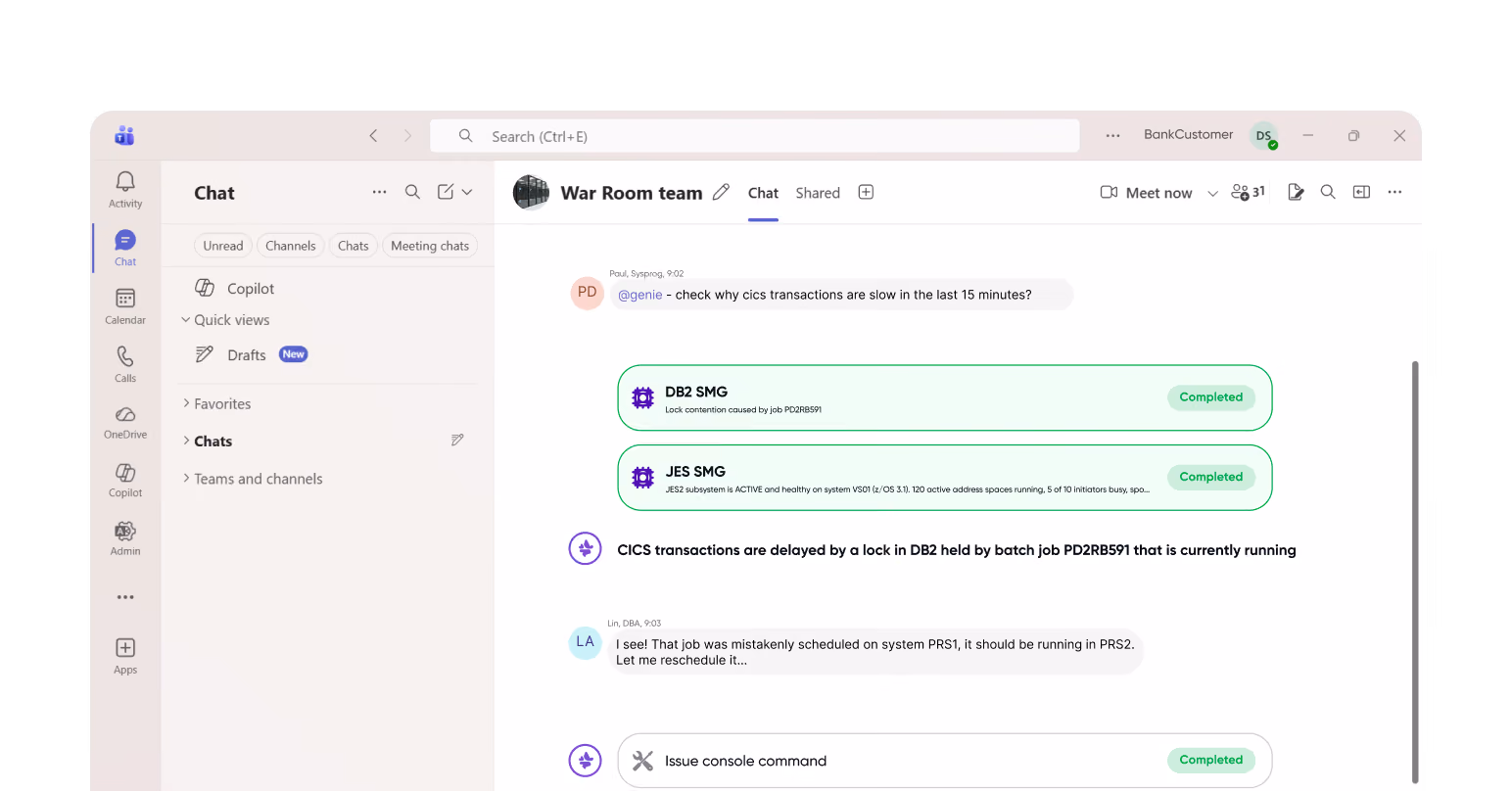Open the Calendar app
Image resolution: width=1512 pixels, height=791 pixels.
click(125, 305)
